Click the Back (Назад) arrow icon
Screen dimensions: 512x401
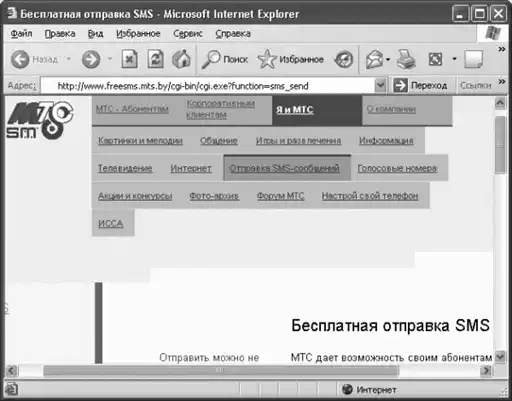[20, 59]
